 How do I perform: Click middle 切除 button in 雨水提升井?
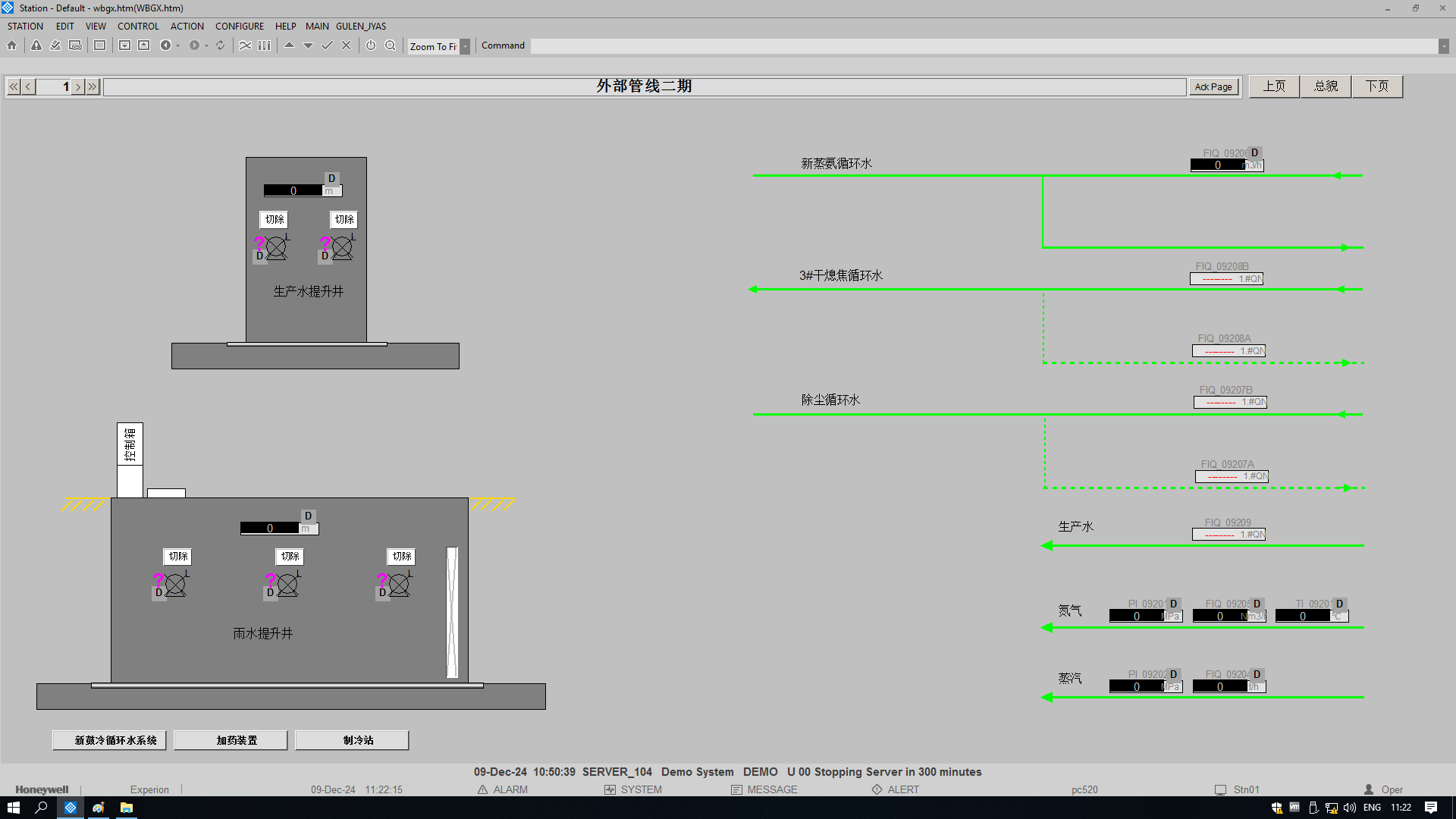pyautogui.click(x=290, y=557)
